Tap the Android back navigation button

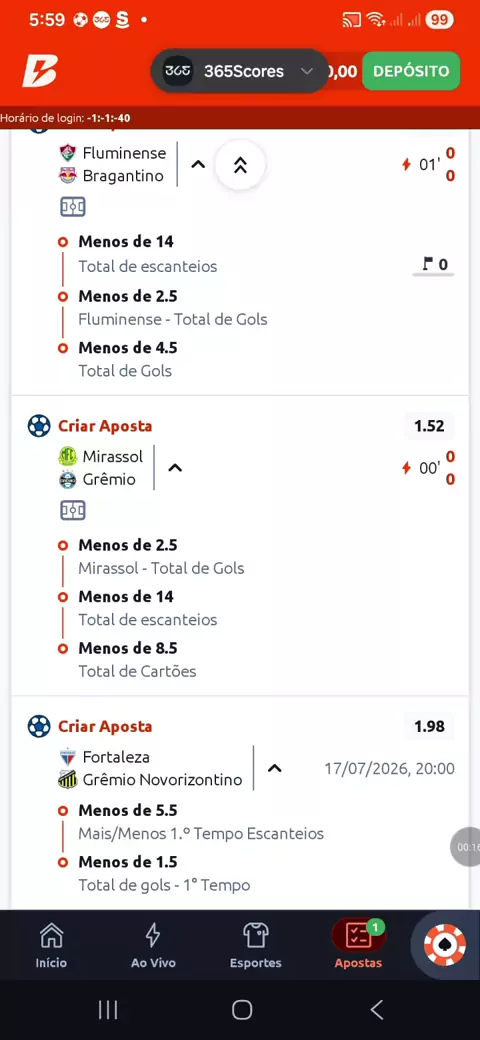(x=377, y=1010)
